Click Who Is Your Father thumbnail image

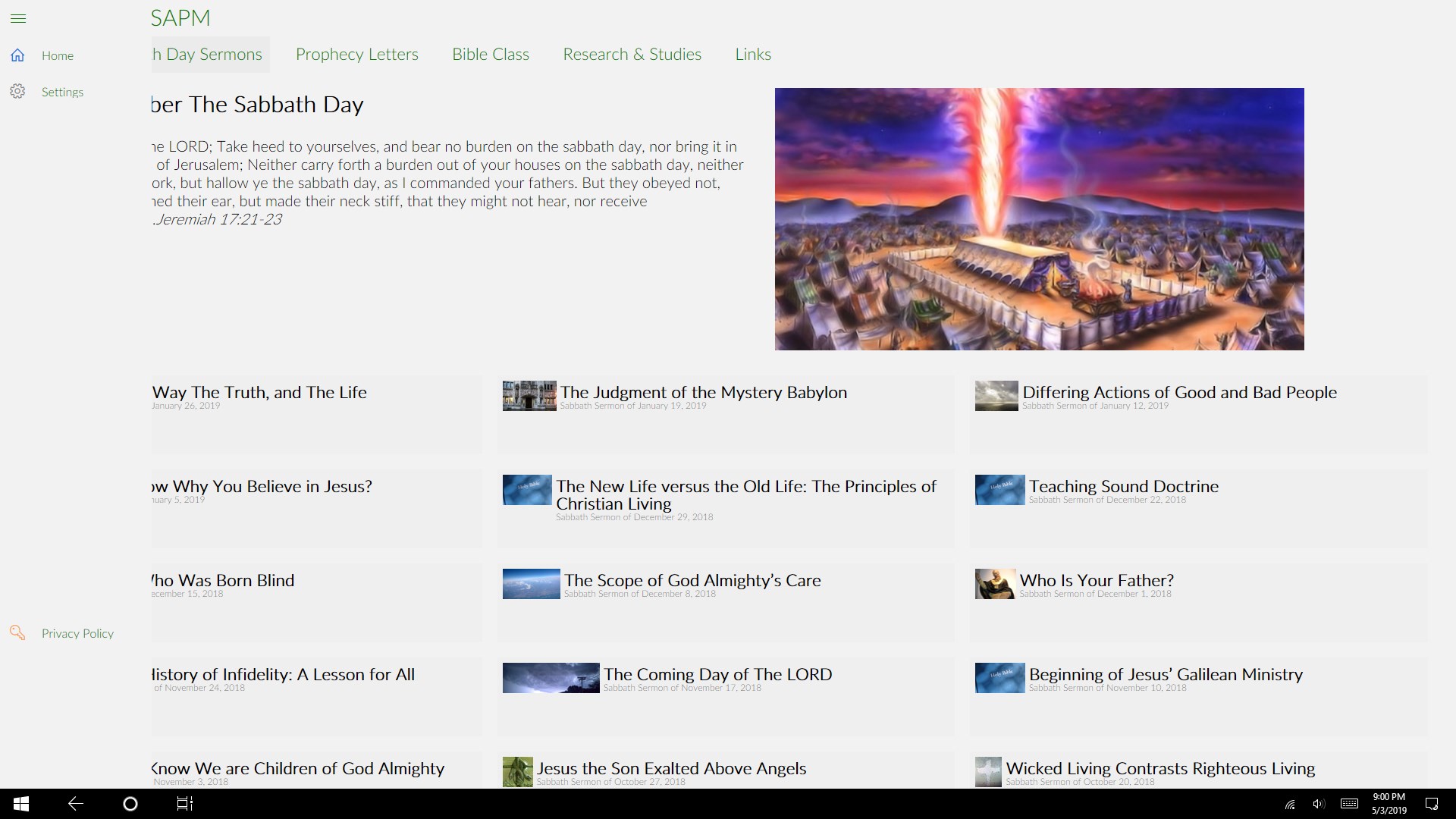[x=994, y=584]
